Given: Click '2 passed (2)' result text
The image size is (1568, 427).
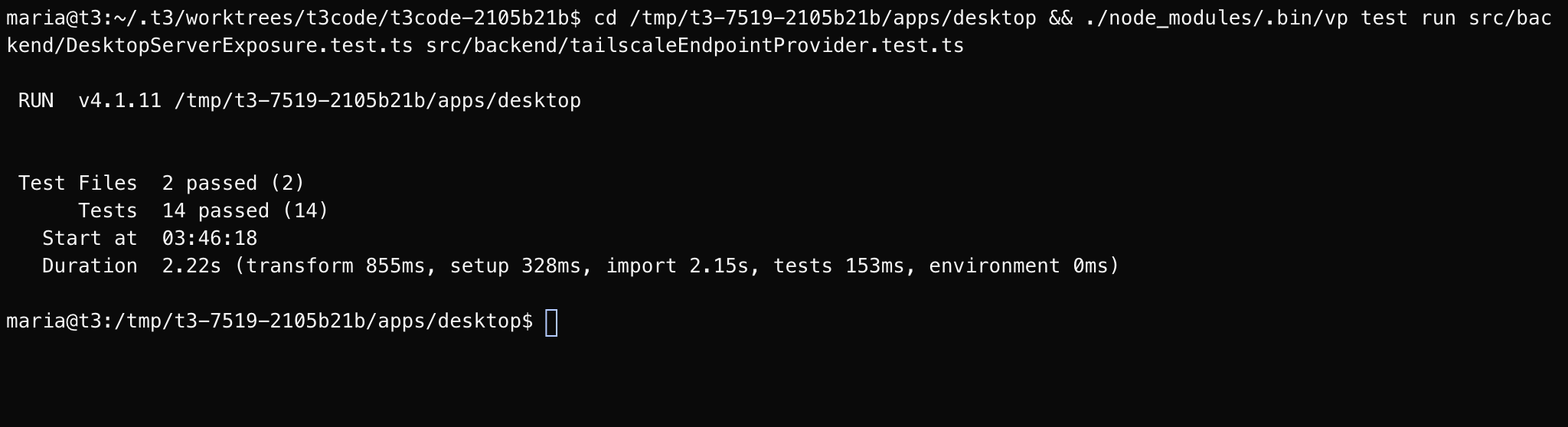Looking at the screenshot, I should (234, 184).
